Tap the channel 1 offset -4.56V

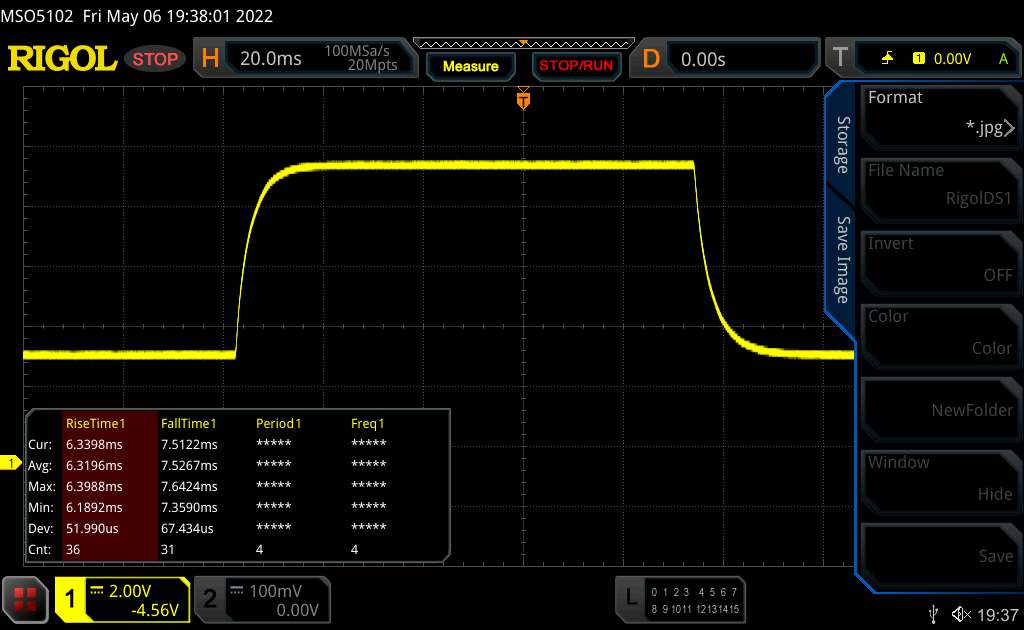point(155,610)
